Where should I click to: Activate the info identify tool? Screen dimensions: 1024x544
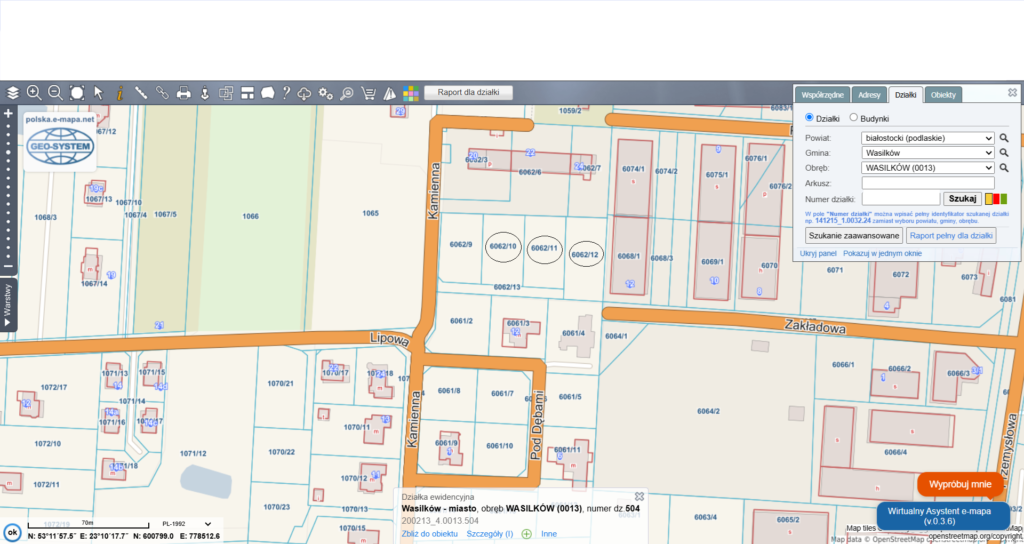[x=119, y=93]
